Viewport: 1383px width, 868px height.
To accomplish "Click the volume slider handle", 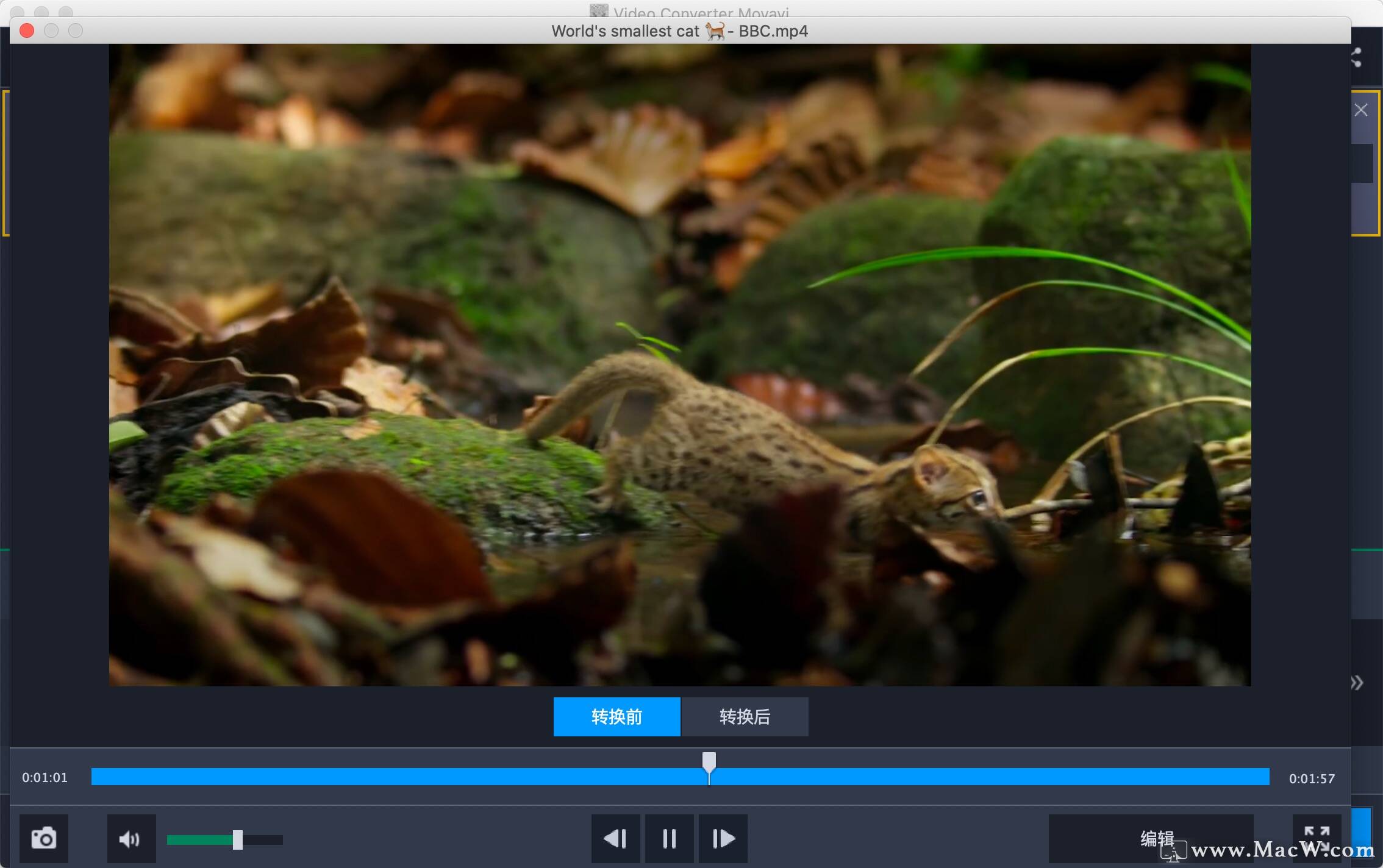I will pyautogui.click(x=238, y=839).
